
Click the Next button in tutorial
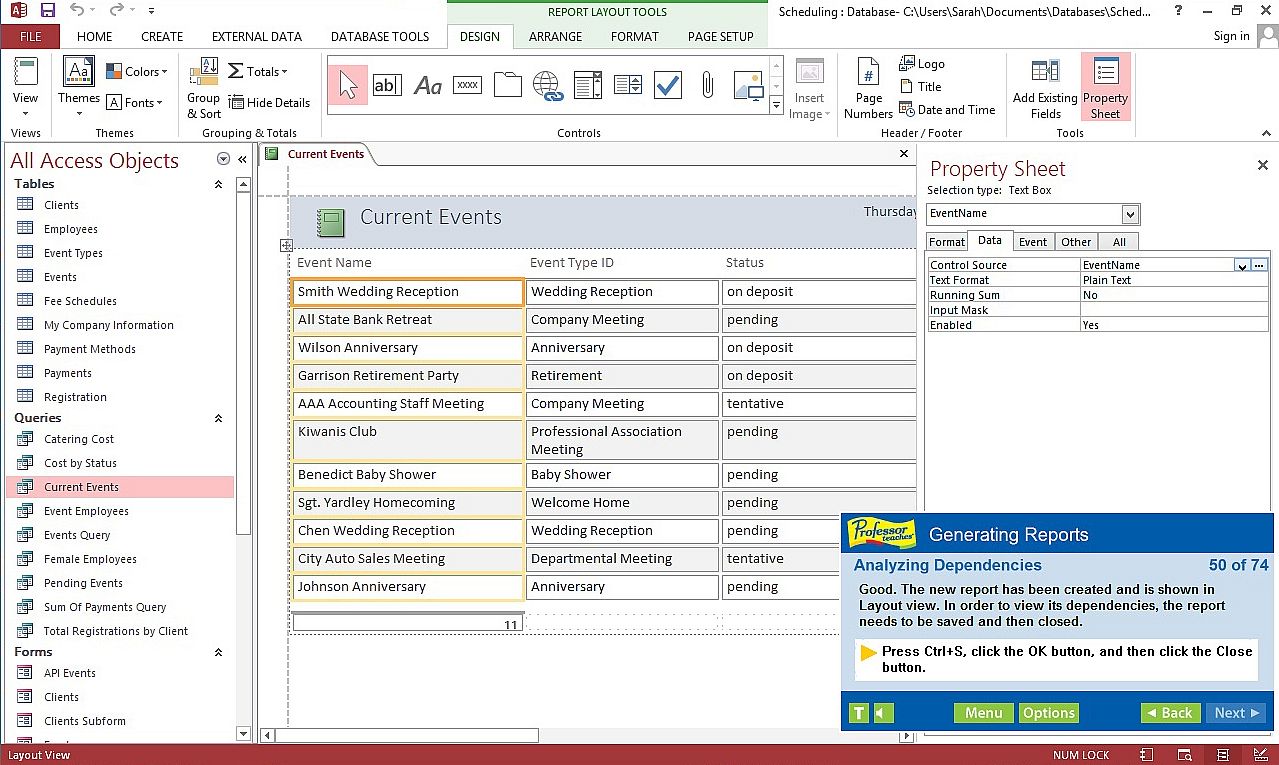(x=1238, y=713)
